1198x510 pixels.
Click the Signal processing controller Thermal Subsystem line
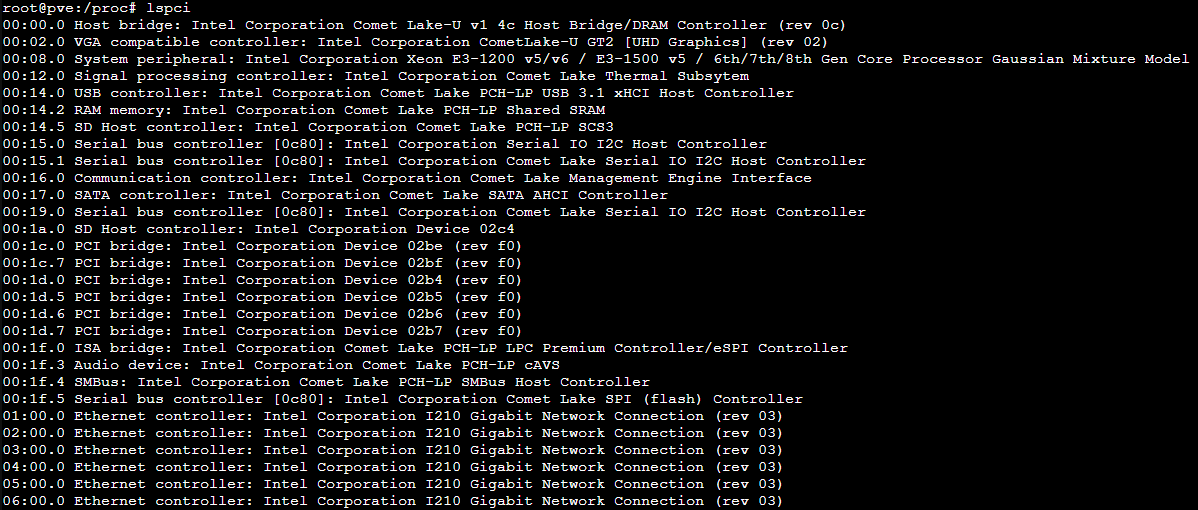(x=375, y=76)
